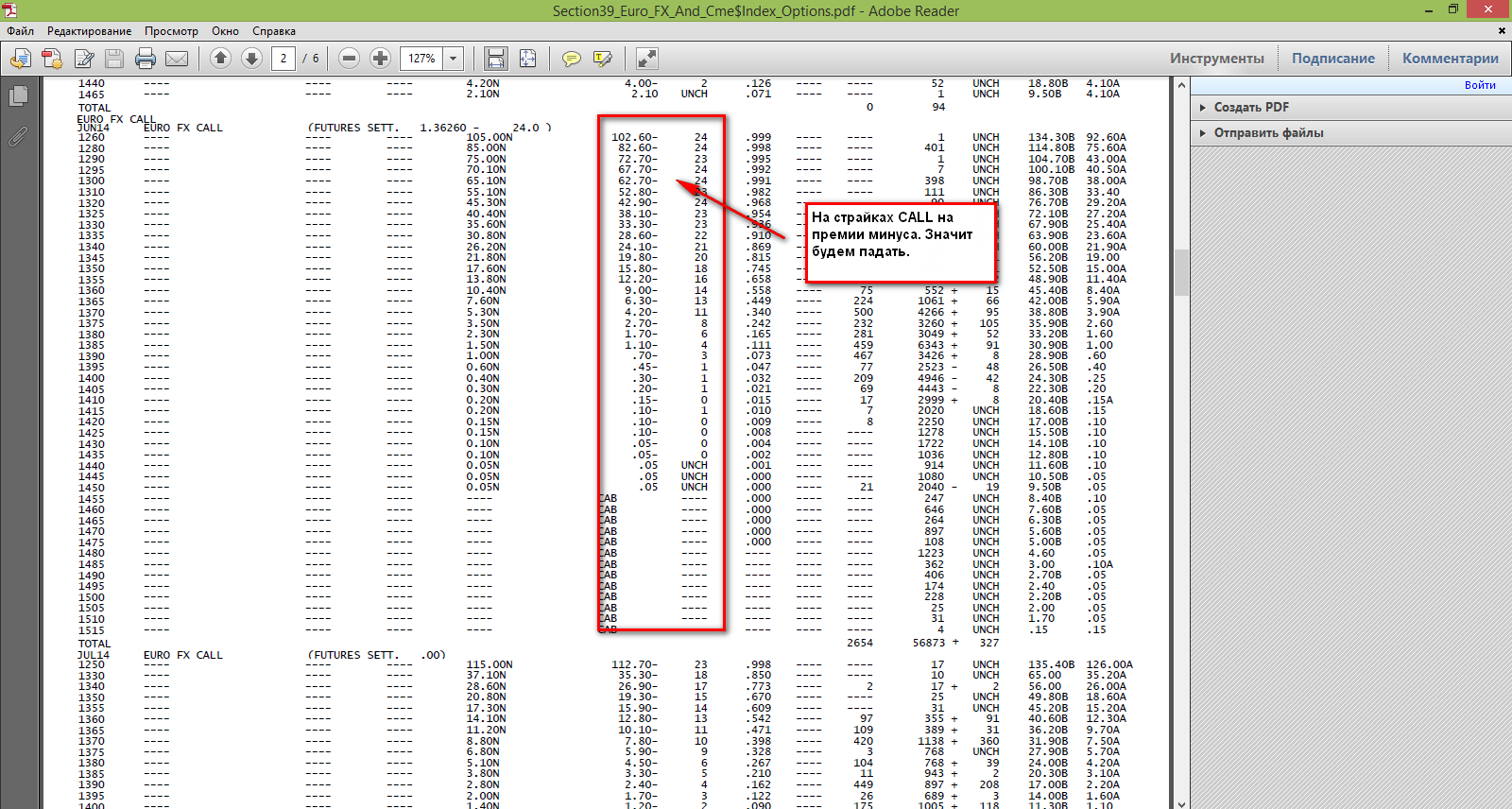1512x809 pixels.
Task: Click the Print icon
Action: (x=146, y=59)
